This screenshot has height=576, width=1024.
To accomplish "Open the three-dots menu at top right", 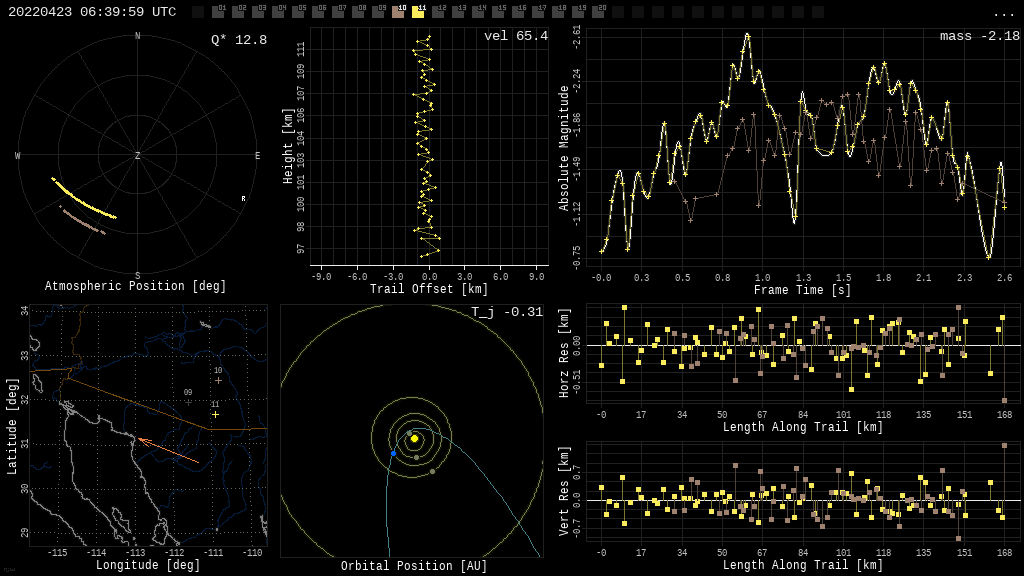I will click(1002, 13).
